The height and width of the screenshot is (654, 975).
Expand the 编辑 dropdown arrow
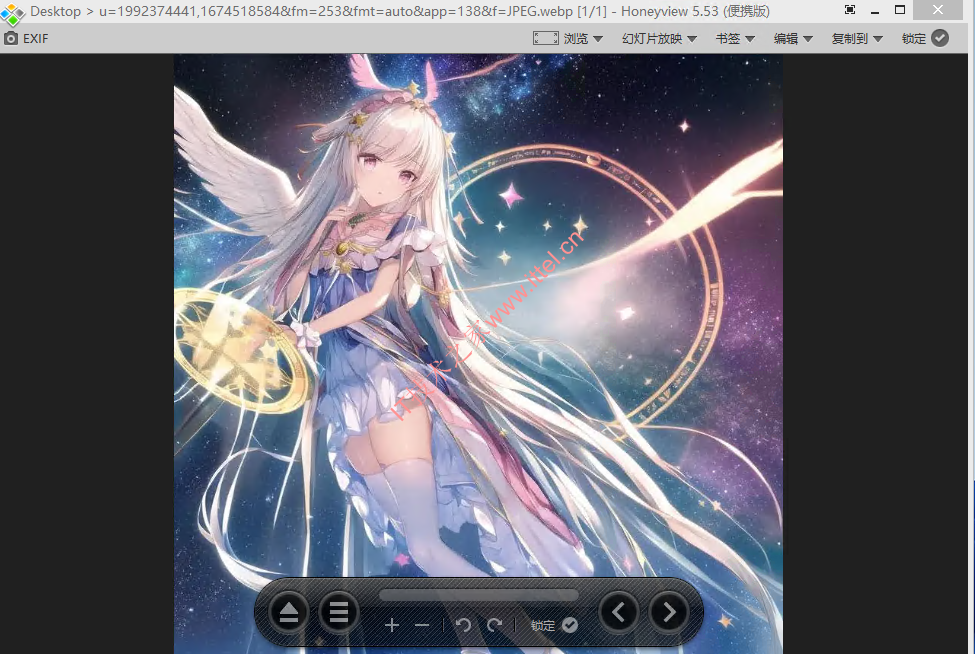pyautogui.click(x=808, y=39)
